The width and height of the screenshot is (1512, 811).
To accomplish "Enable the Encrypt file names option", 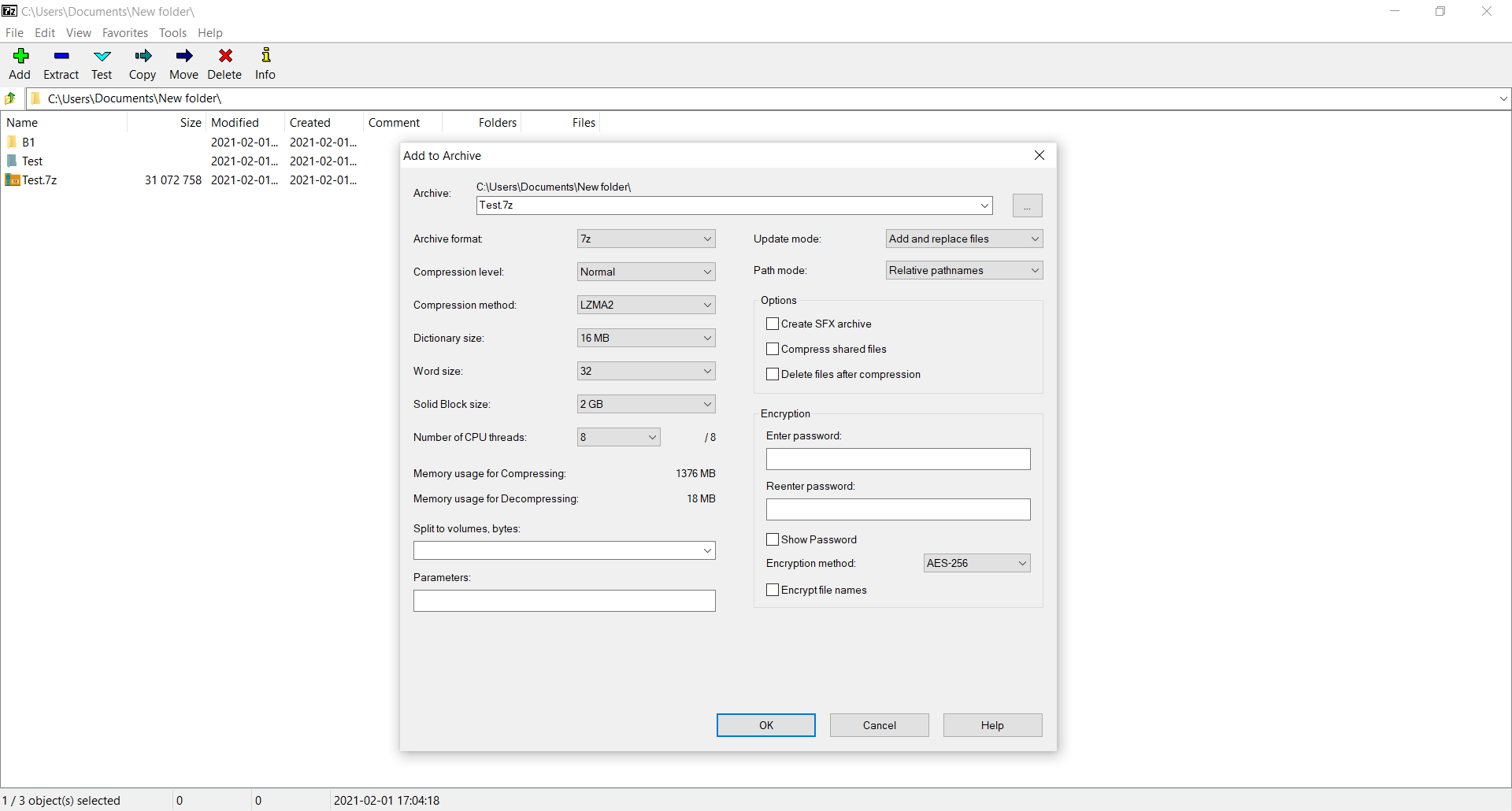I will [773, 590].
